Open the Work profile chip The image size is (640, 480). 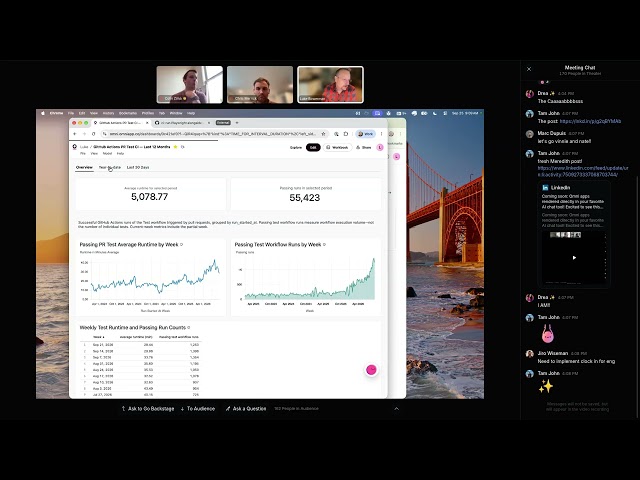(366, 134)
